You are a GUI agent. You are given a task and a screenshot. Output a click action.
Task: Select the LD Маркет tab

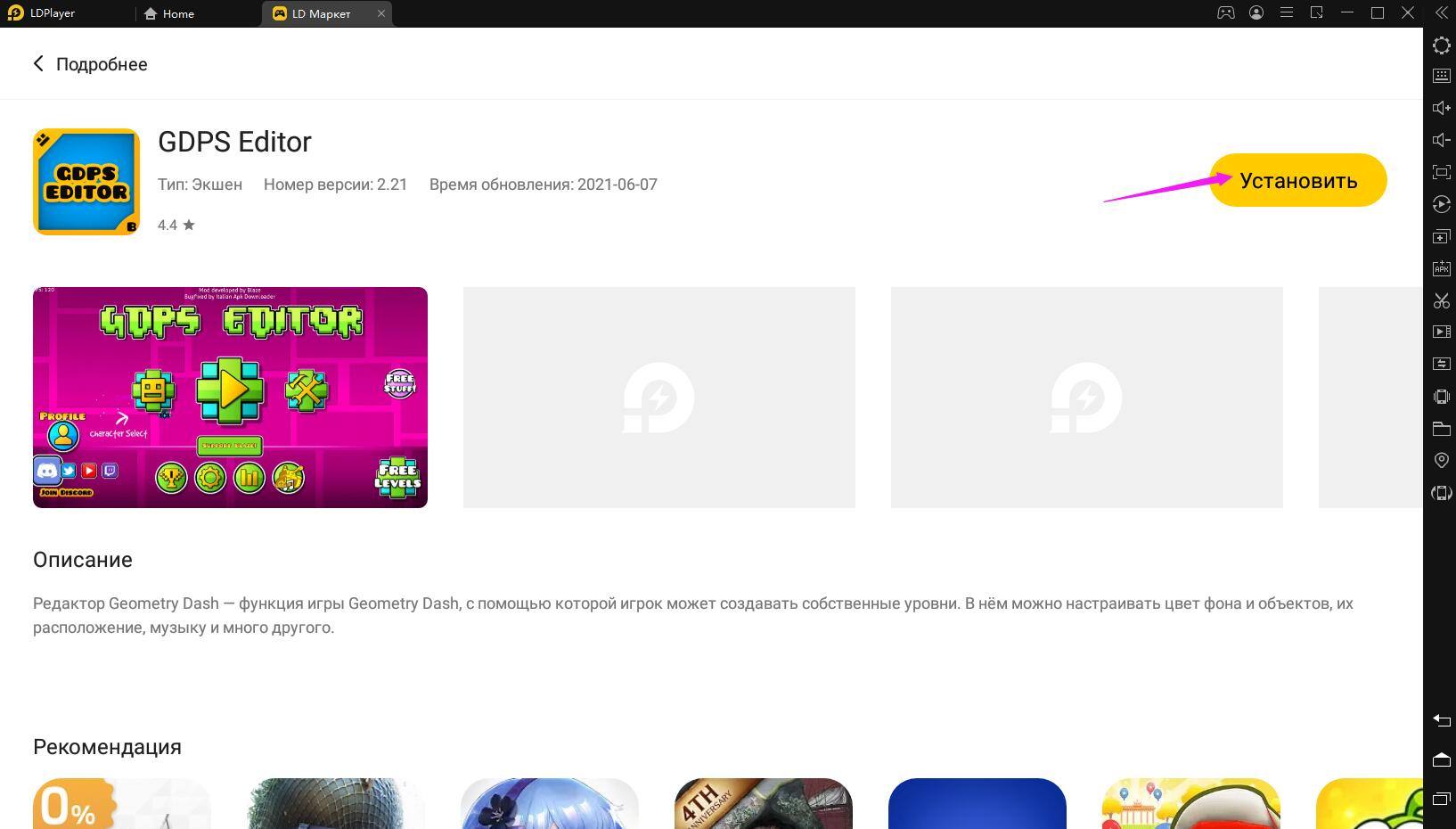click(x=323, y=13)
